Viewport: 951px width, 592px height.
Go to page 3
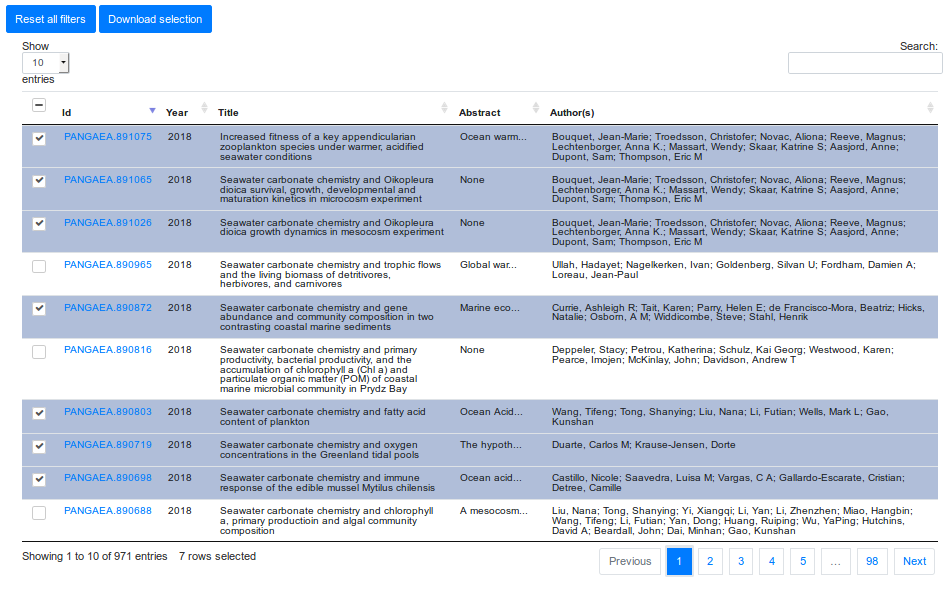(x=741, y=561)
